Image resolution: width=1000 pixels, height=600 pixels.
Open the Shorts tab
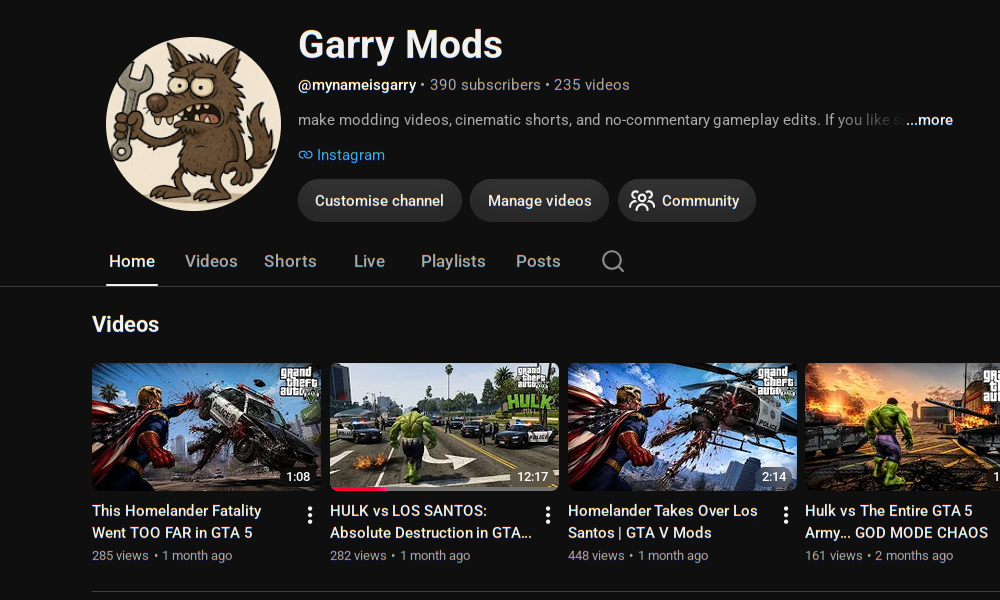(x=290, y=261)
